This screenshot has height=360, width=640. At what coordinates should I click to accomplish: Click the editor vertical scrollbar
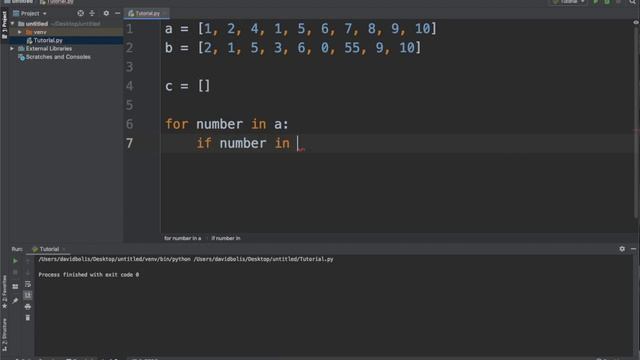pos(636,122)
